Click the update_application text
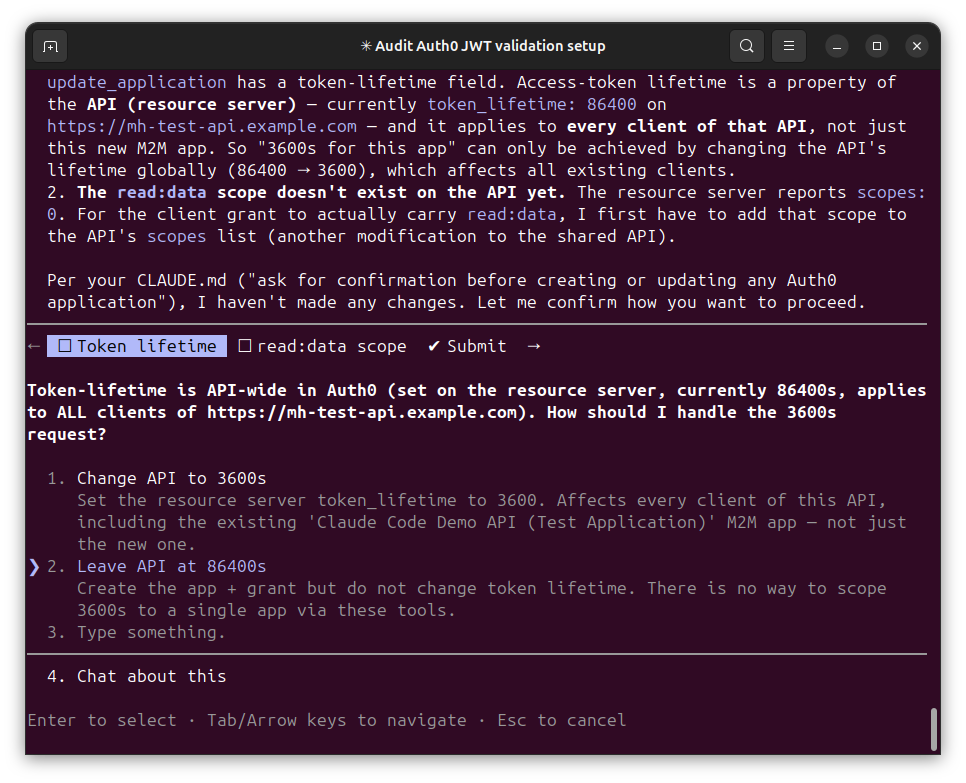Viewport: 966px width, 783px height. coord(137,83)
